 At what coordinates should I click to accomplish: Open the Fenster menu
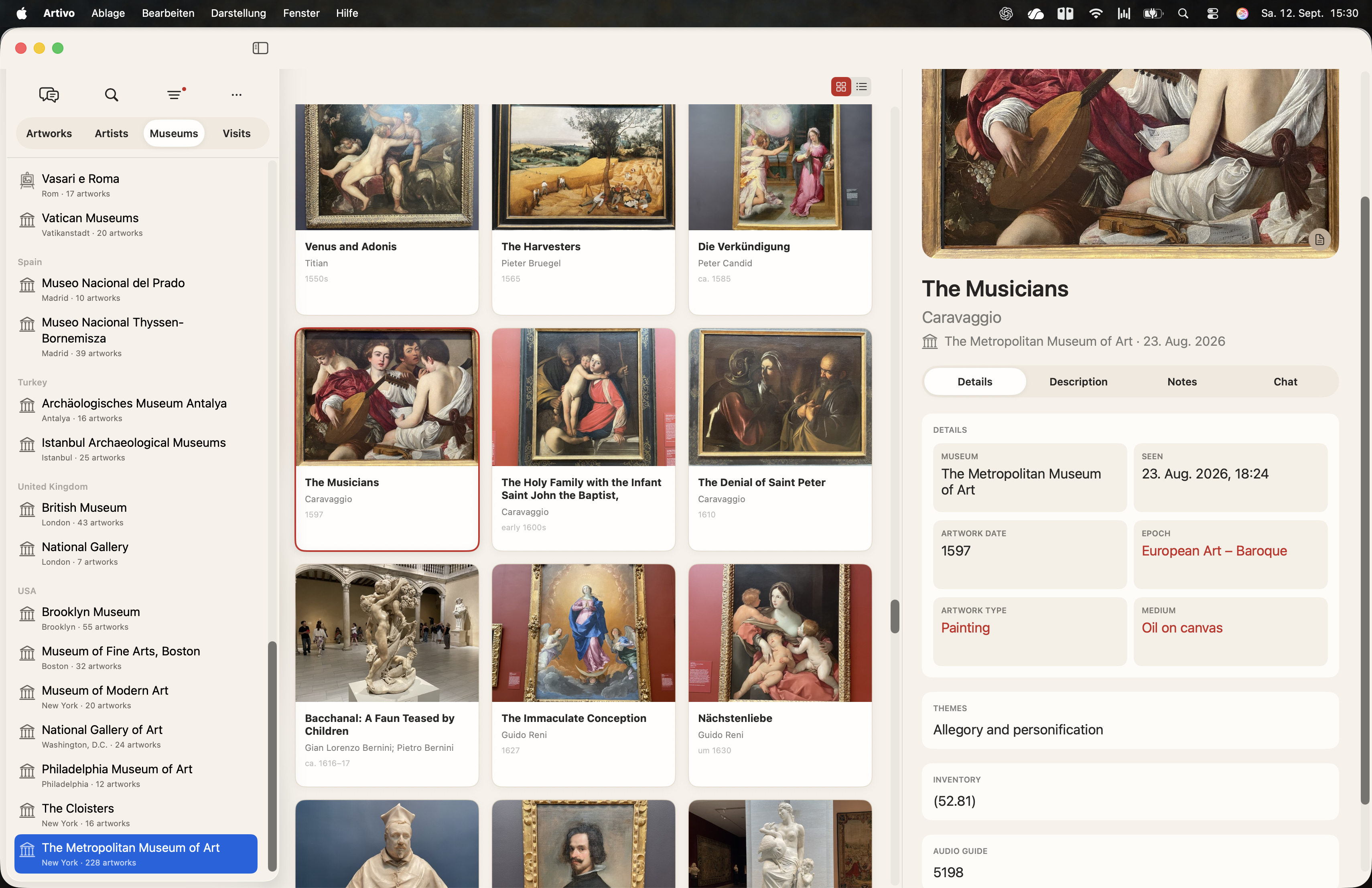point(301,13)
